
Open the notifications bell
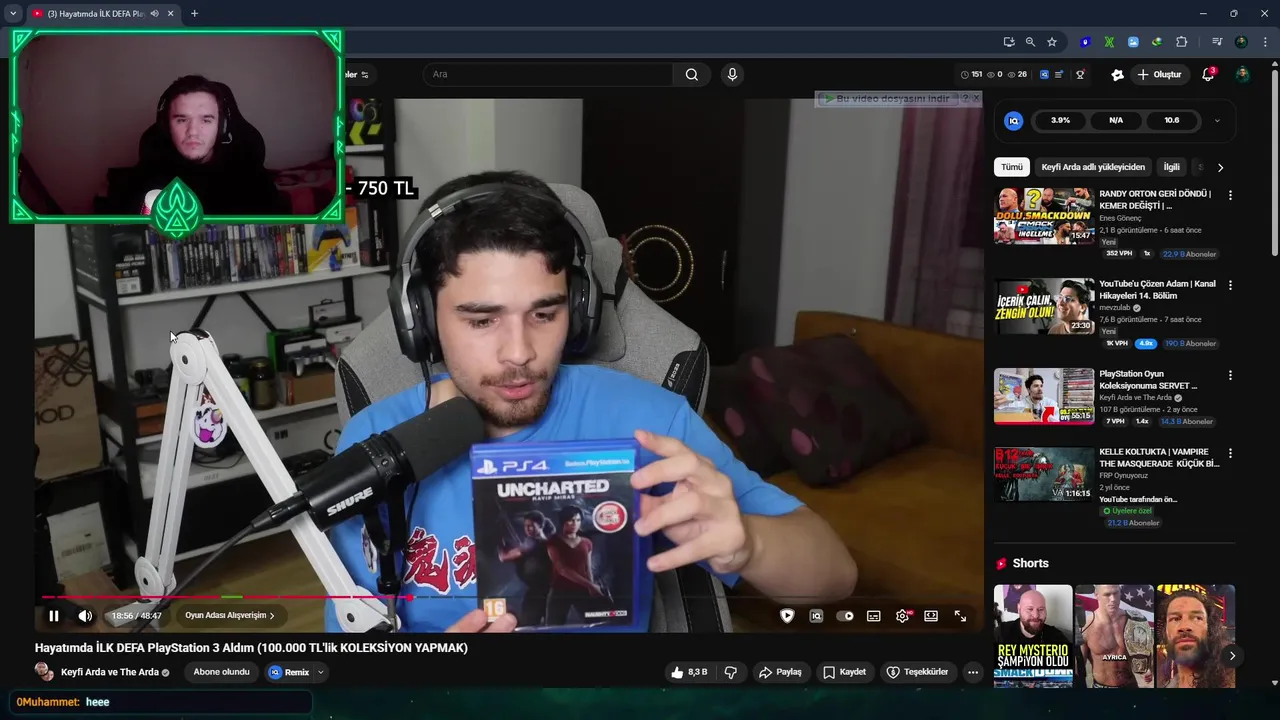[1208, 74]
